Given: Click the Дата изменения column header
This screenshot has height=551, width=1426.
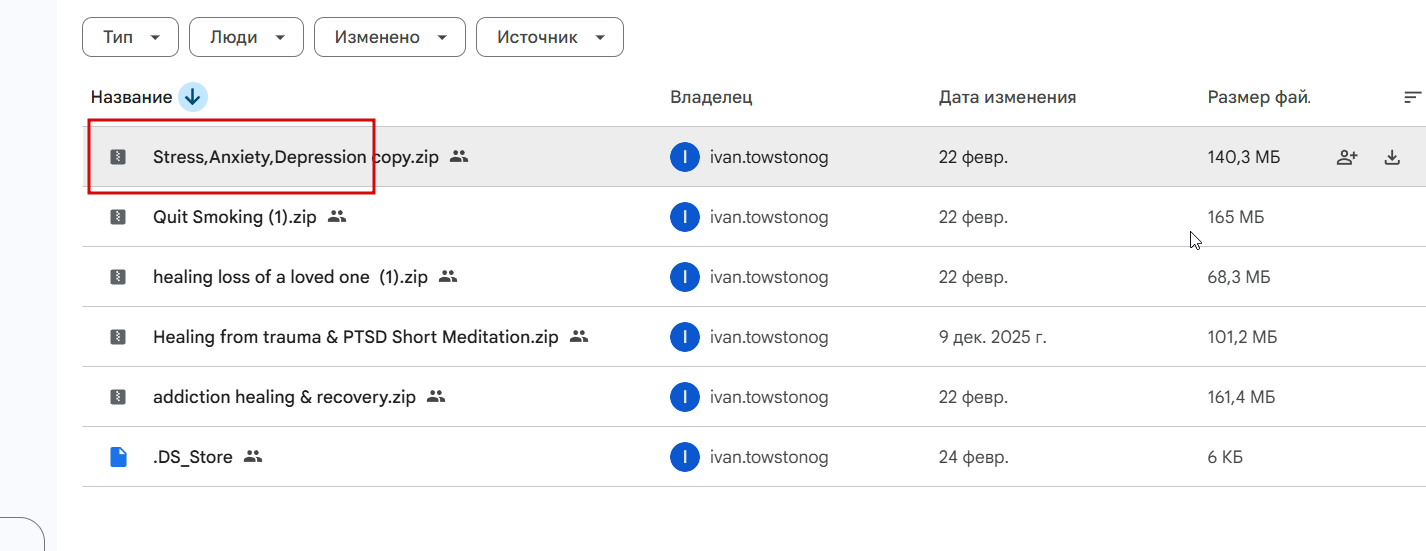Looking at the screenshot, I should tap(1007, 97).
